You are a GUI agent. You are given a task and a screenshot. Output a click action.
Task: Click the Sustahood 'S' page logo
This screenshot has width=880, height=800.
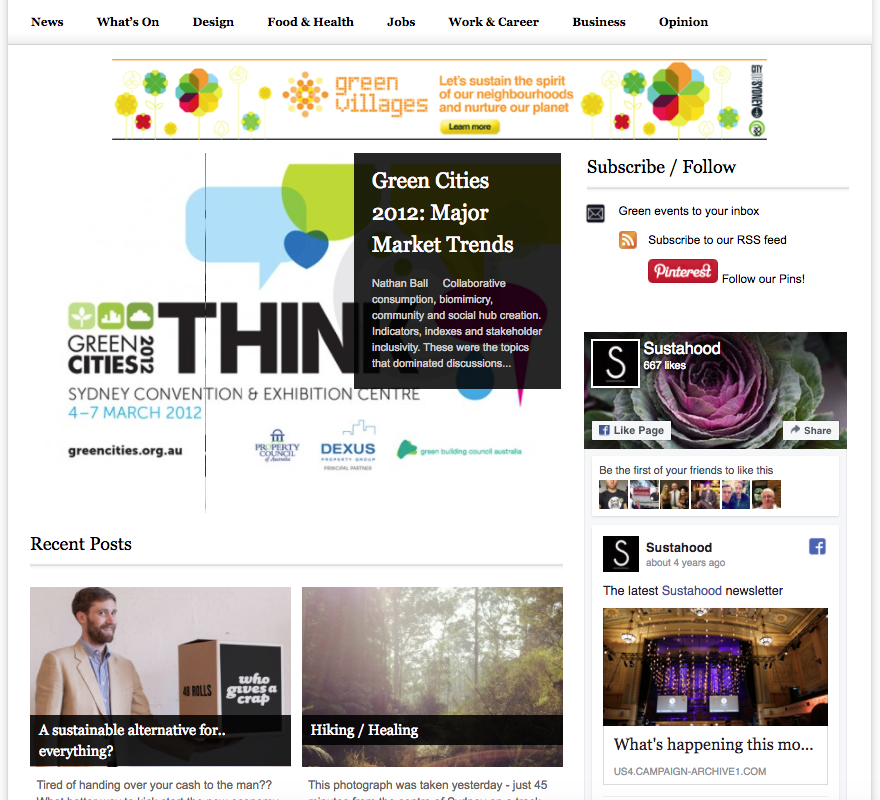615,363
